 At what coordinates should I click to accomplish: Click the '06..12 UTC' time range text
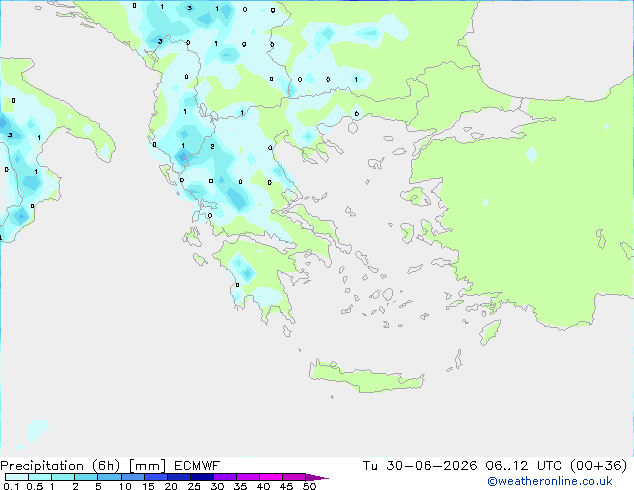click(524, 466)
